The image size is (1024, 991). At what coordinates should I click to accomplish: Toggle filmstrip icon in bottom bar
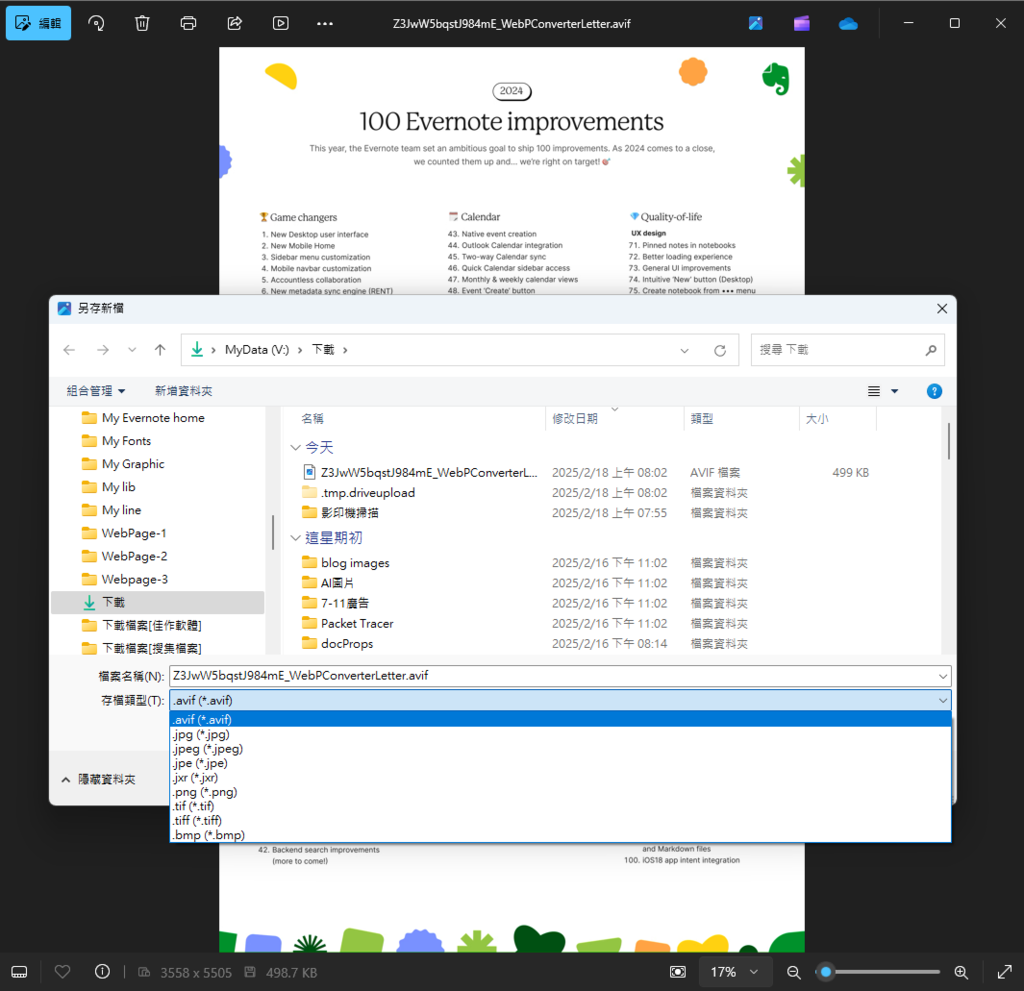pyautogui.click(x=20, y=972)
